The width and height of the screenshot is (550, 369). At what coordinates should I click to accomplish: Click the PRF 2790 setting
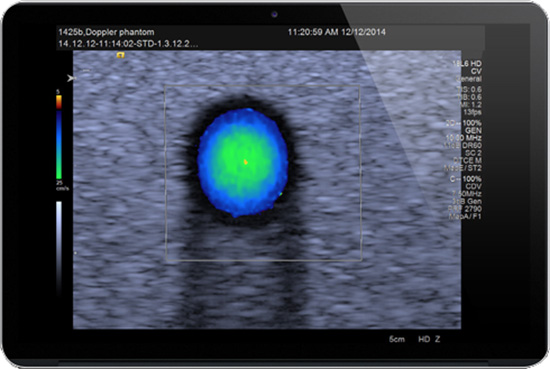465,209
